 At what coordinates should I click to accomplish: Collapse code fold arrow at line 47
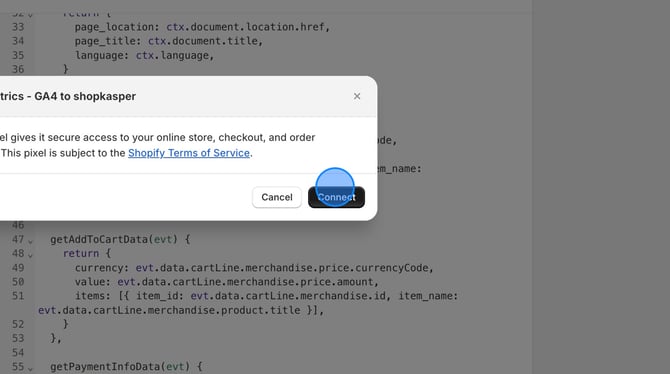coord(30,241)
